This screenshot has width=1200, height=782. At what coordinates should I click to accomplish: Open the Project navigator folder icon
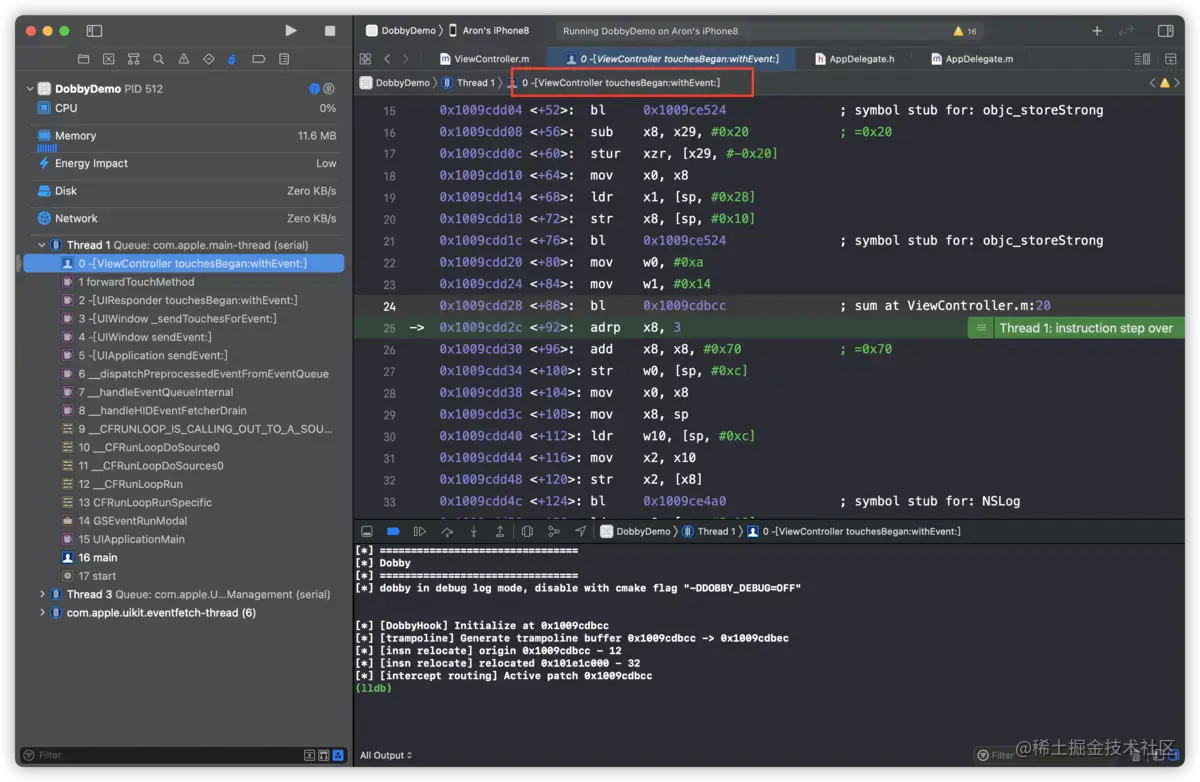(x=84, y=59)
